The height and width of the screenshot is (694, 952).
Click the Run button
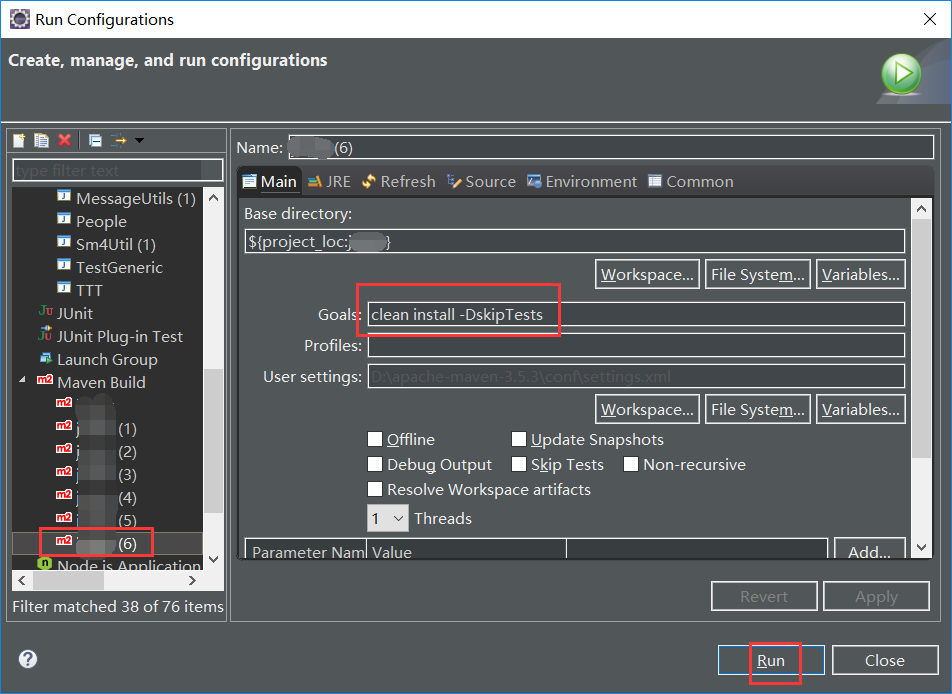tap(771, 660)
